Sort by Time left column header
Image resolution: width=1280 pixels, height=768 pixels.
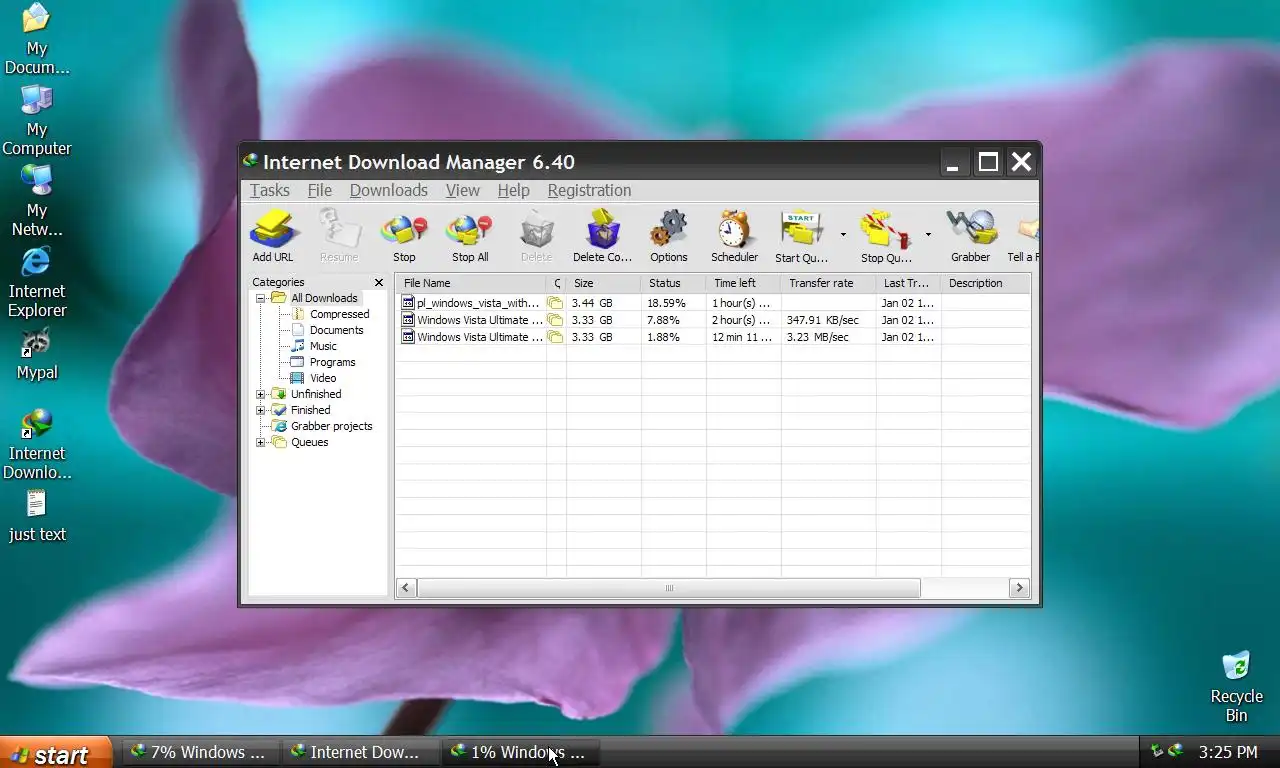[744, 283]
